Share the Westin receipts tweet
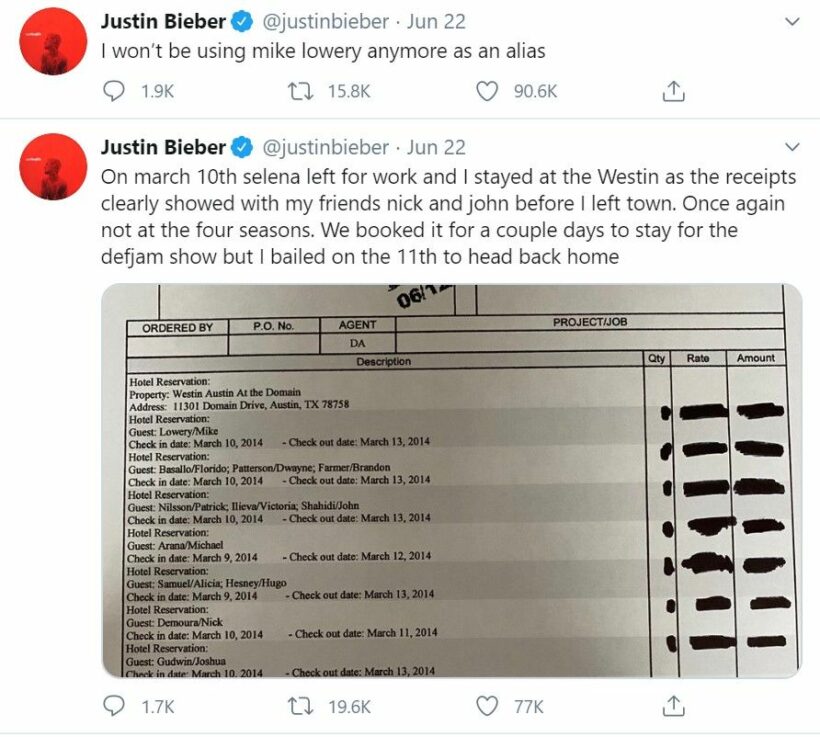The image size is (820, 737). (674, 706)
